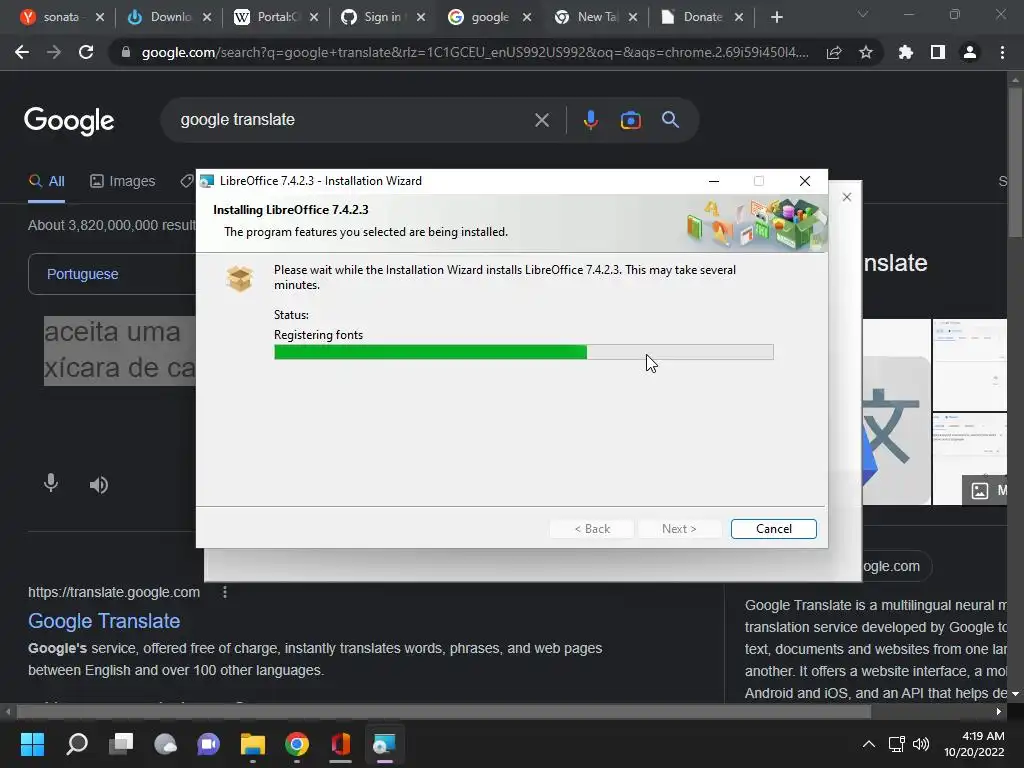Open the clock and date
Image resolution: width=1024 pixels, height=768 pixels.
click(x=974, y=744)
